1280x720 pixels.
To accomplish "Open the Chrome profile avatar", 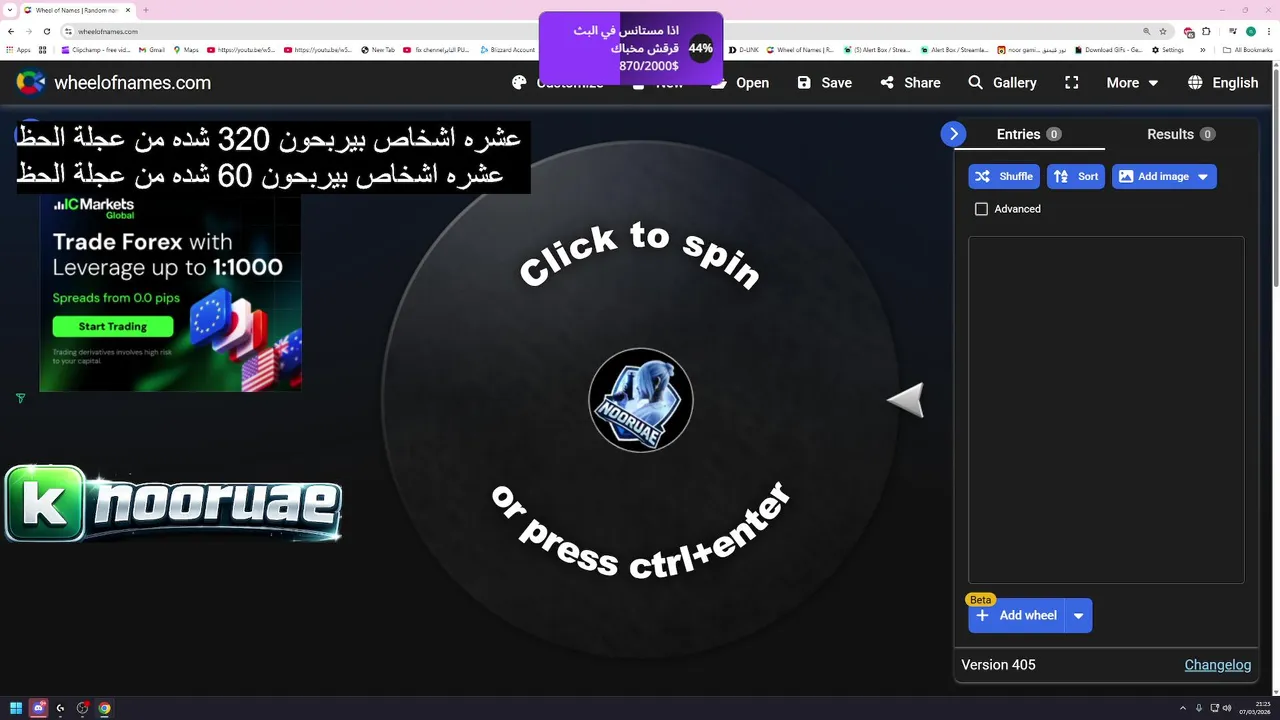I will 1250,31.
